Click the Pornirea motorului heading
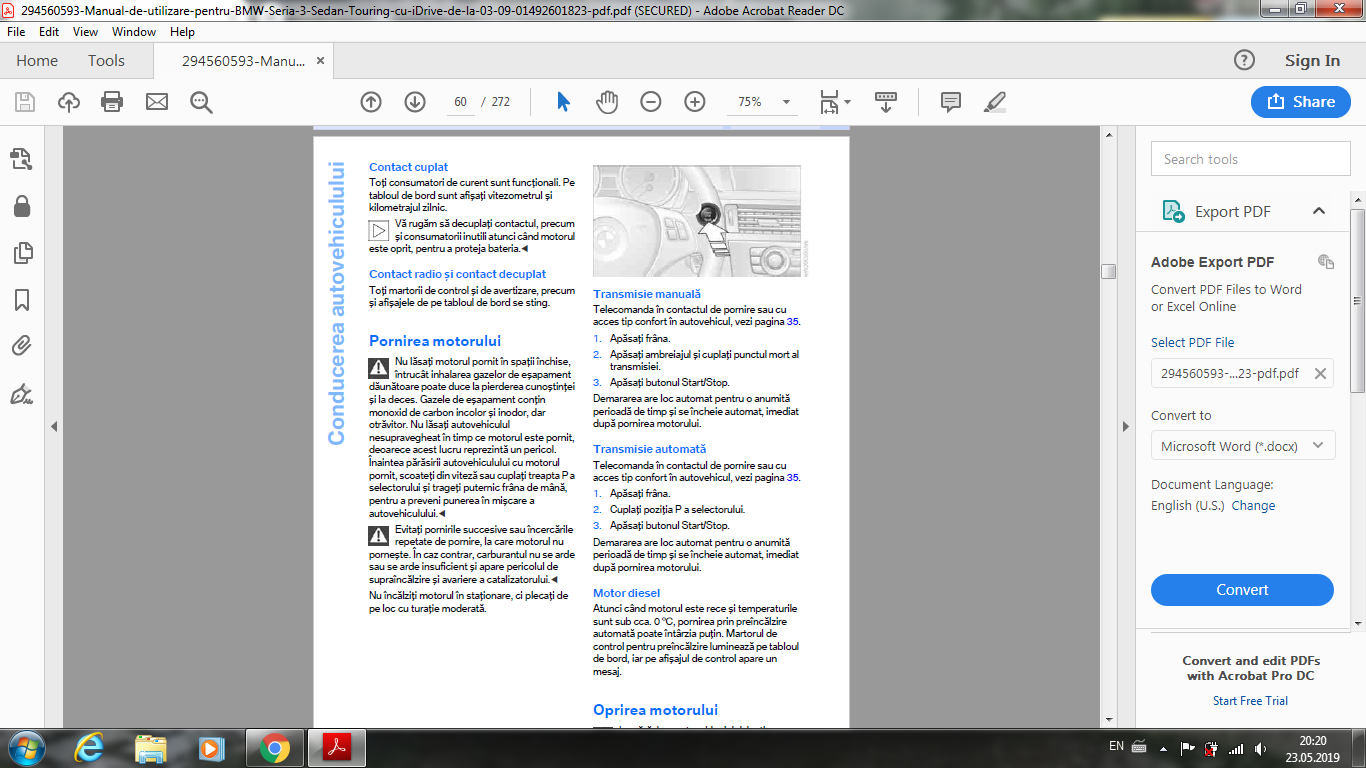 [434, 341]
